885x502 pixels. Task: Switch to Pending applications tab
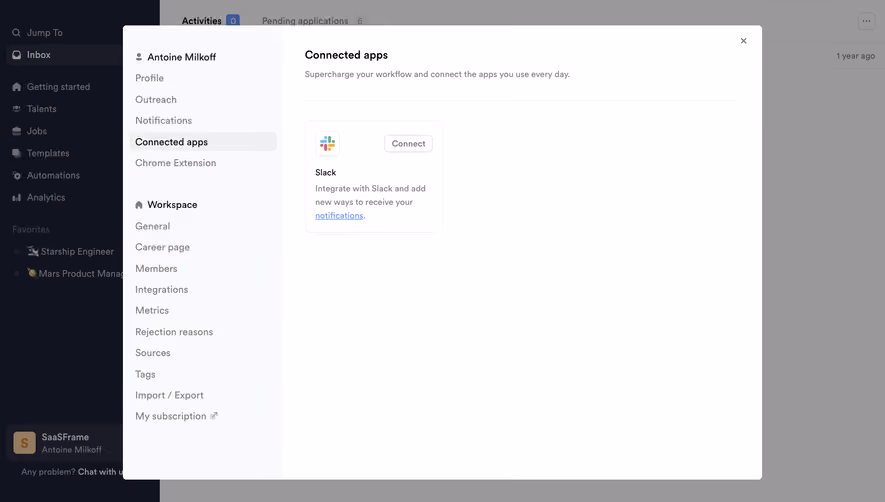click(x=305, y=21)
